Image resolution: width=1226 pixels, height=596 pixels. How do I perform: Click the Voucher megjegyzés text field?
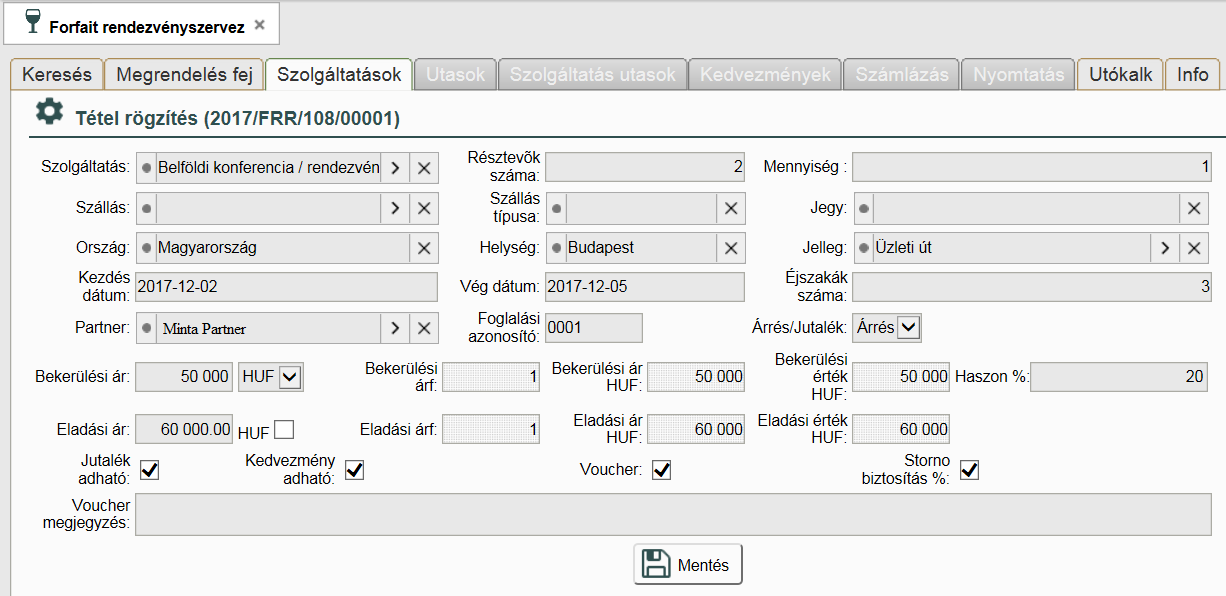pyautogui.click(x=672, y=514)
